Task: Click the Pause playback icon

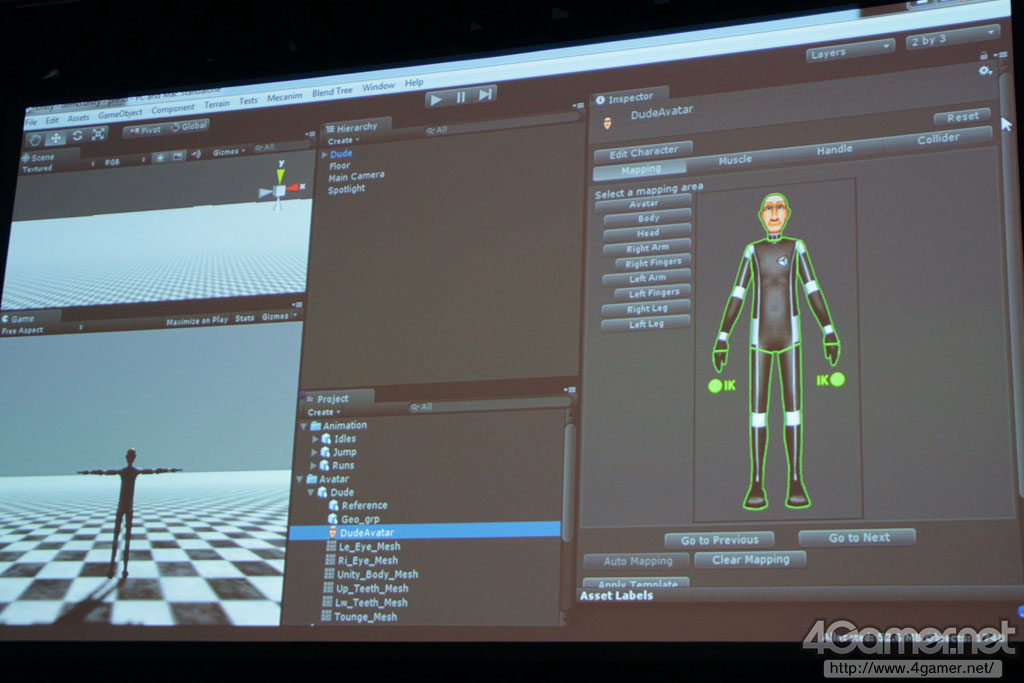Action: tap(461, 97)
